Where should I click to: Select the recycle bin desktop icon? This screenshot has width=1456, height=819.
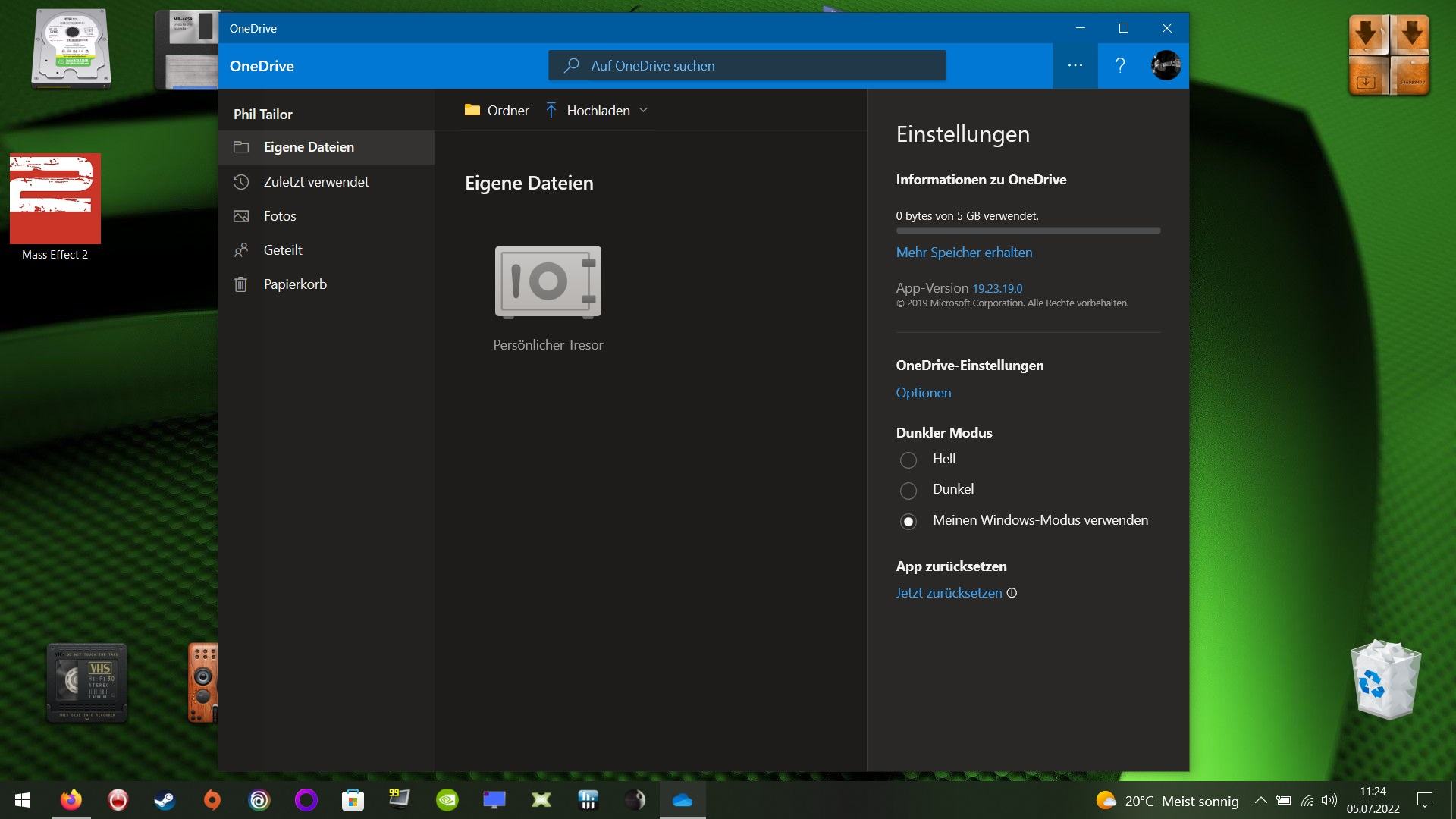click(x=1386, y=679)
